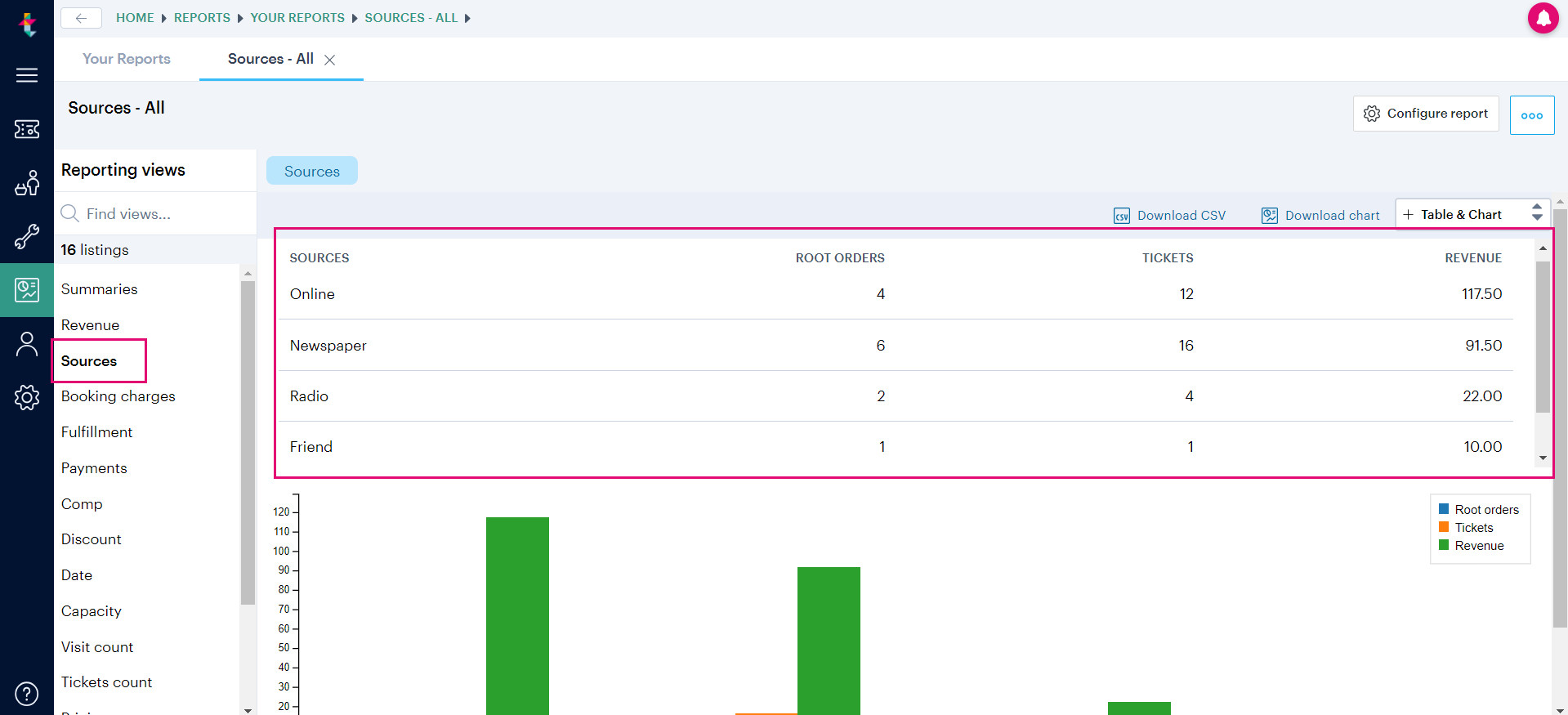This screenshot has width=1568, height=715.
Task: Click the Download CSV link
Action: click(1169, 216)
